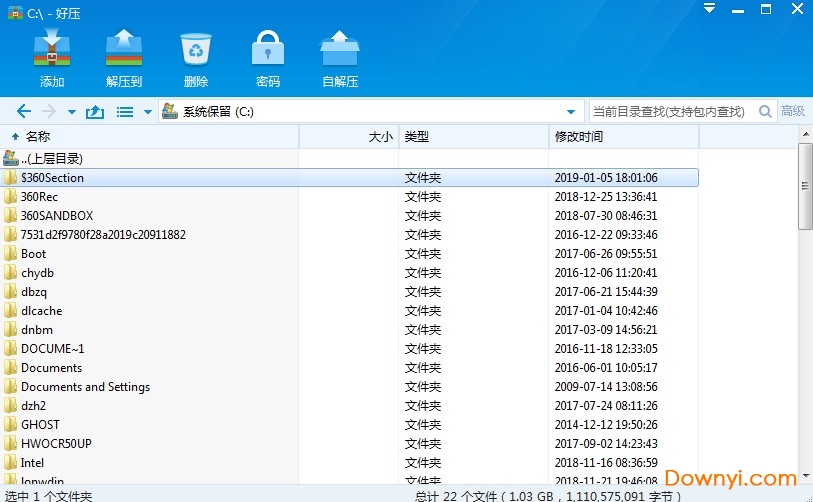Click the scrollbar up arrow
Viewport: 813px width, 502px height.
[805, 134]
